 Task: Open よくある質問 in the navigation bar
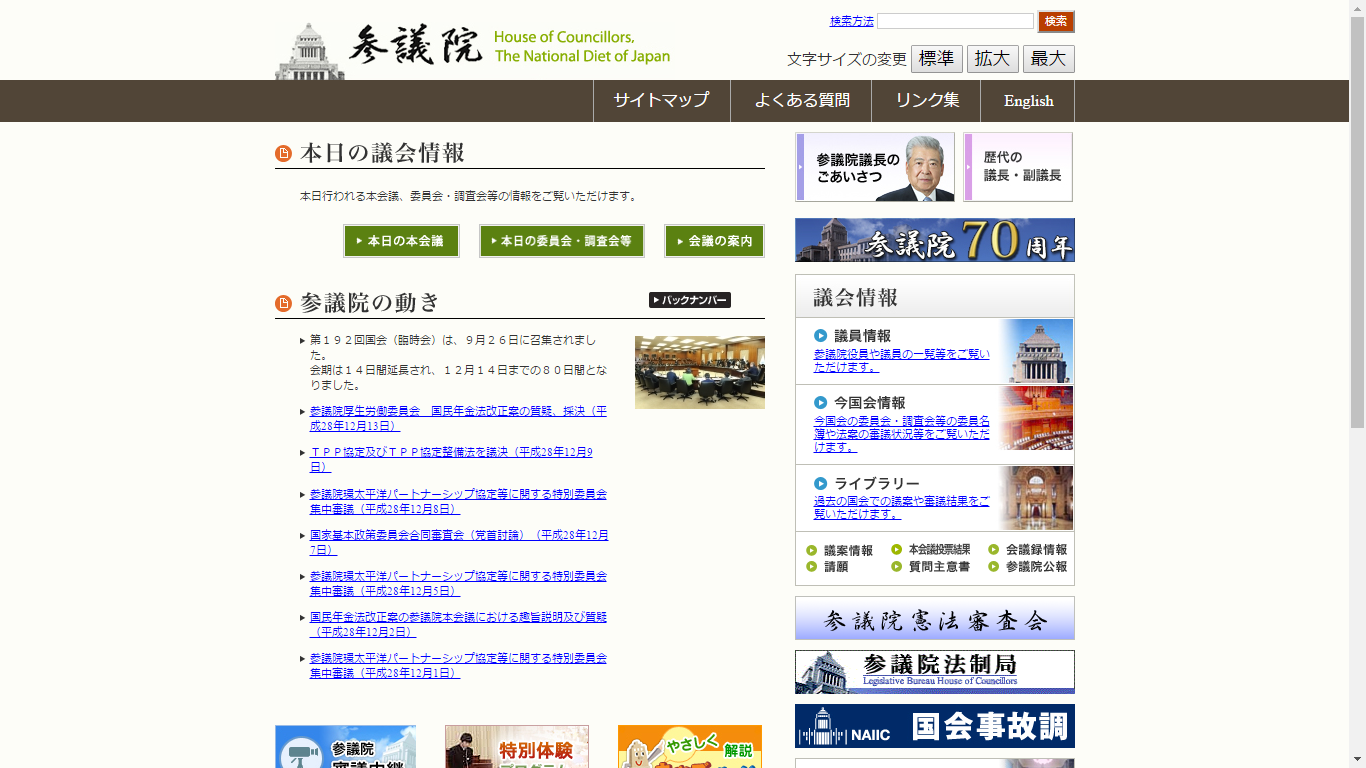801,100
